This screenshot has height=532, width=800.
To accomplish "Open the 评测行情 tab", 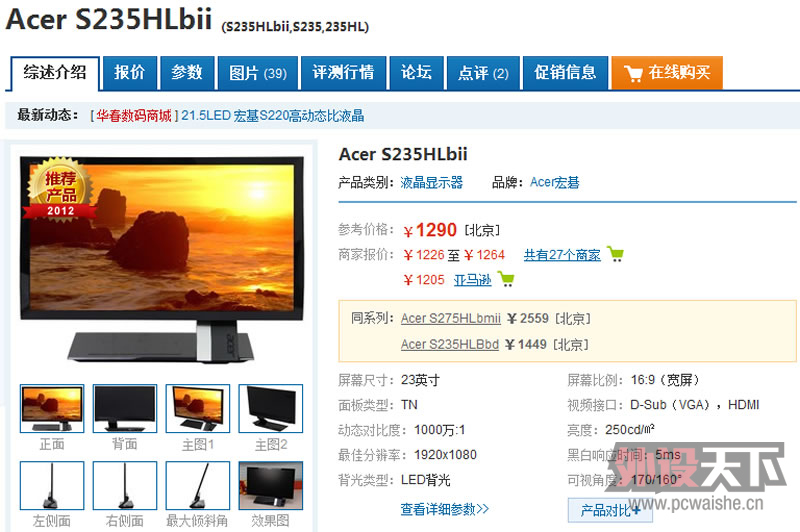I will 343,72.
